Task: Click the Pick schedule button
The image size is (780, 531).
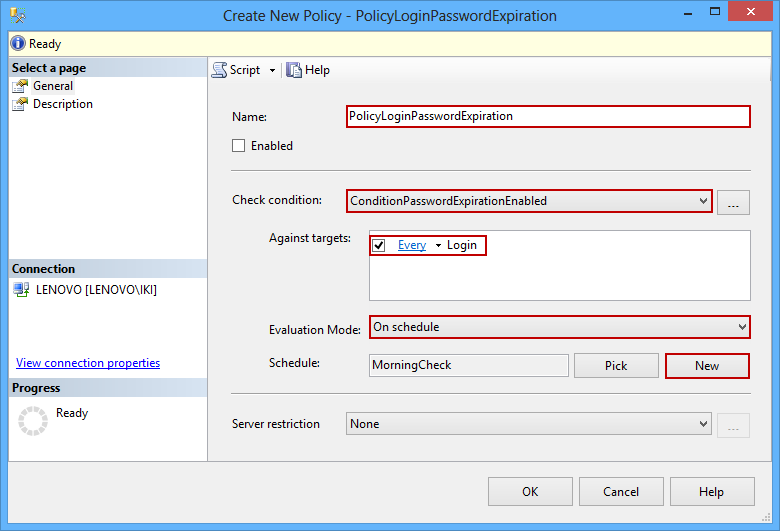Action: [x=616, y=366]
